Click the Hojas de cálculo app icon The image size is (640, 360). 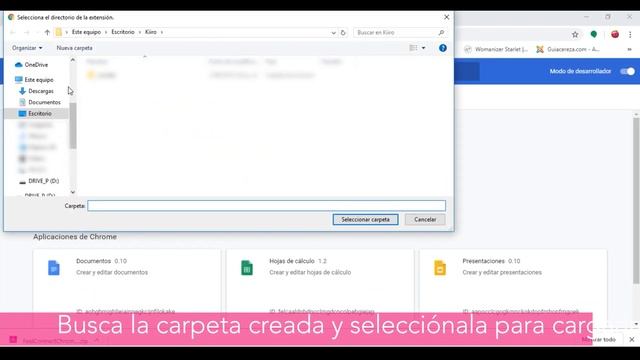click(x=247, y=268)
